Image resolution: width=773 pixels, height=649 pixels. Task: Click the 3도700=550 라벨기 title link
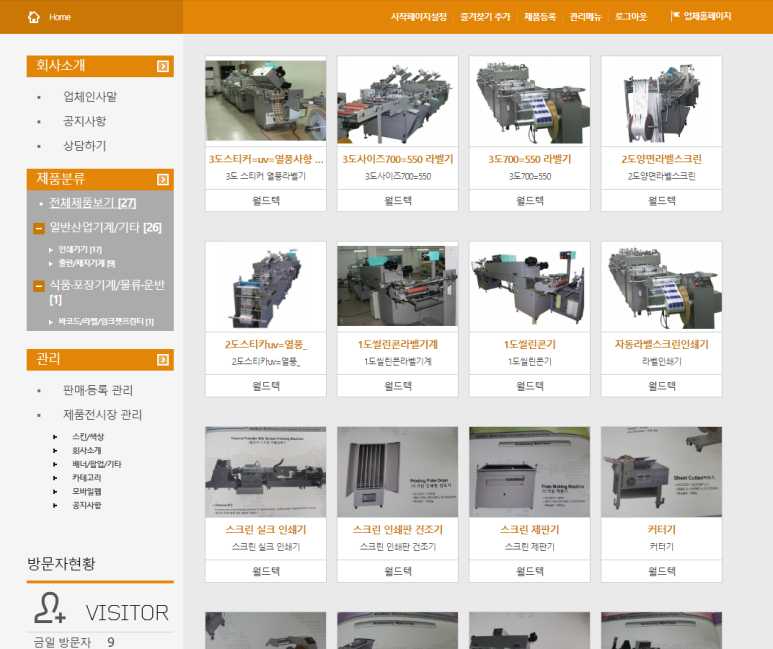[x=529, y=159]
